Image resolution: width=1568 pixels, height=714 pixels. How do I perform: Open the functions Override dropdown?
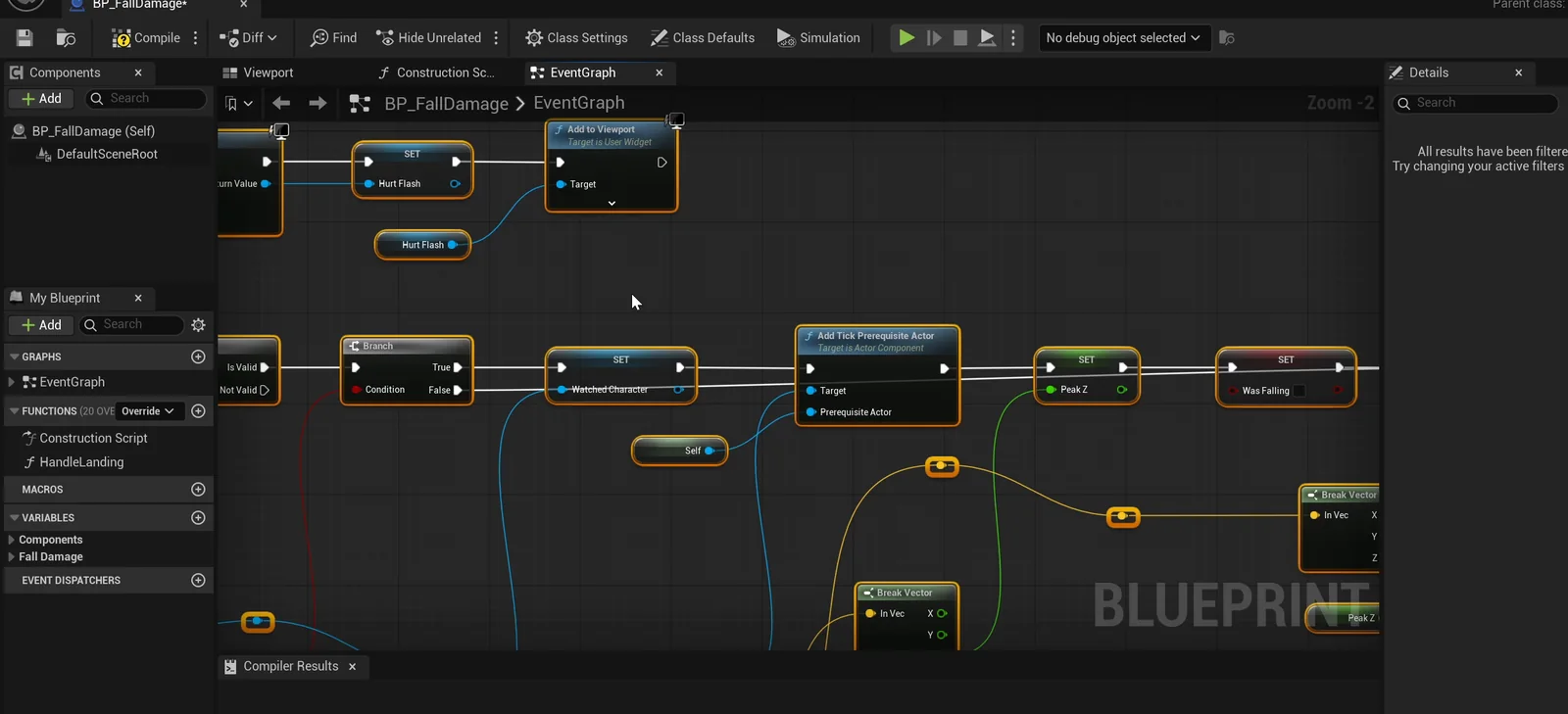pyautogui.click(x=148, y=411)
